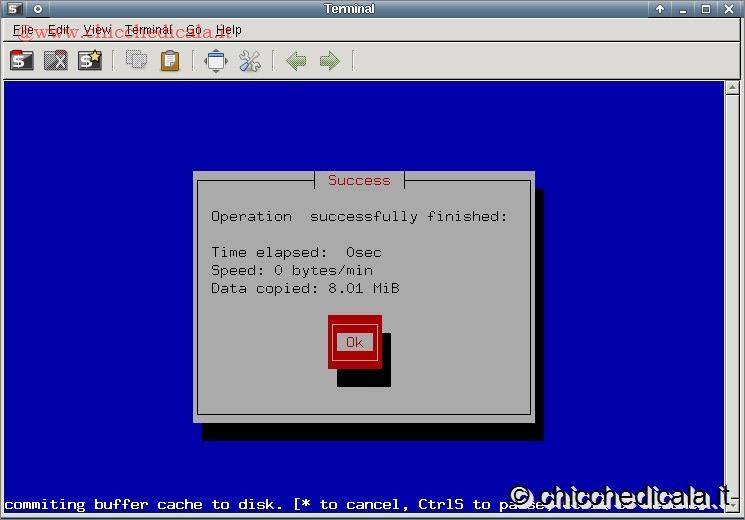Open the File menu
The width and height of the screenshot is (745, 520).
[23, 30]
